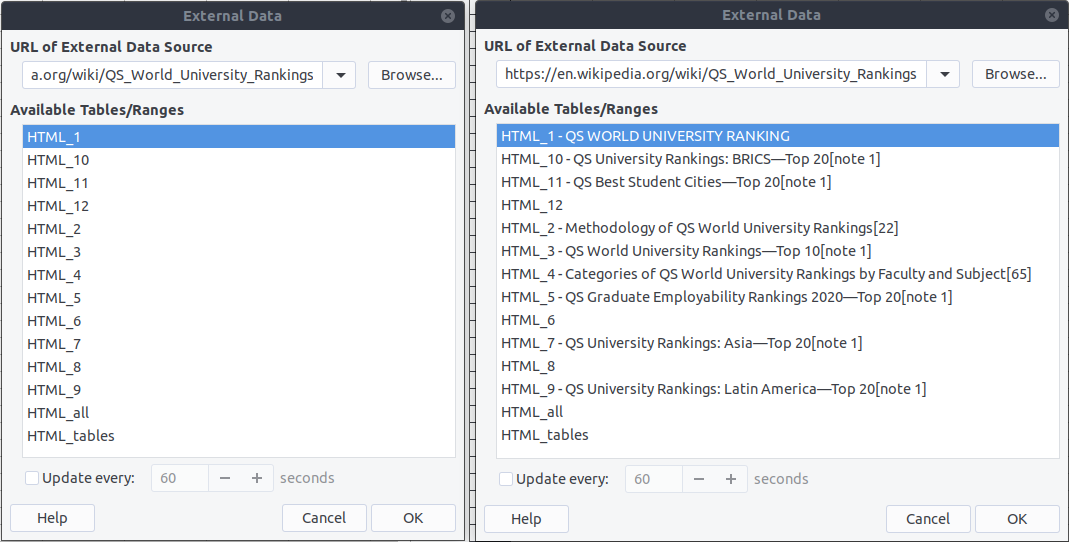Select HTML_tables in right dialog list
Image resolution: width=1069 pixels, height=542 pixels.
pyautogui.click(x=778, y=435)
